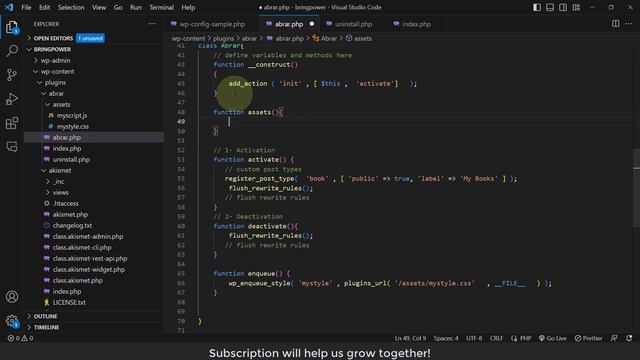Image resolution: width=640 pixels, height=360 pixels.
Task: Open Customize Layout icon
Action: tap(576, 7)
